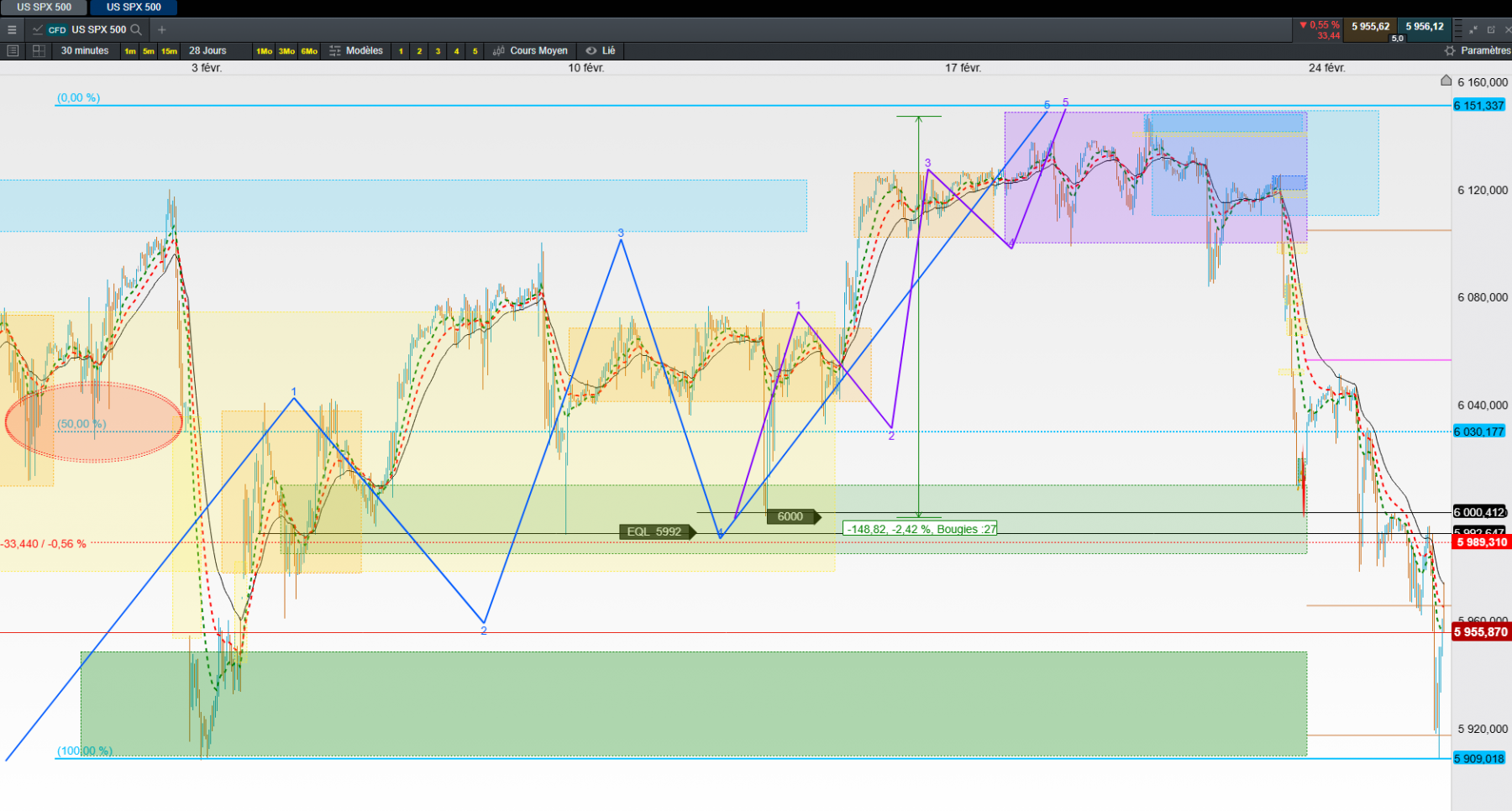Screen dimensions: 1512x811
Task: Click the (0,00 %) Fibonacci label
Action: click(78, 97)
